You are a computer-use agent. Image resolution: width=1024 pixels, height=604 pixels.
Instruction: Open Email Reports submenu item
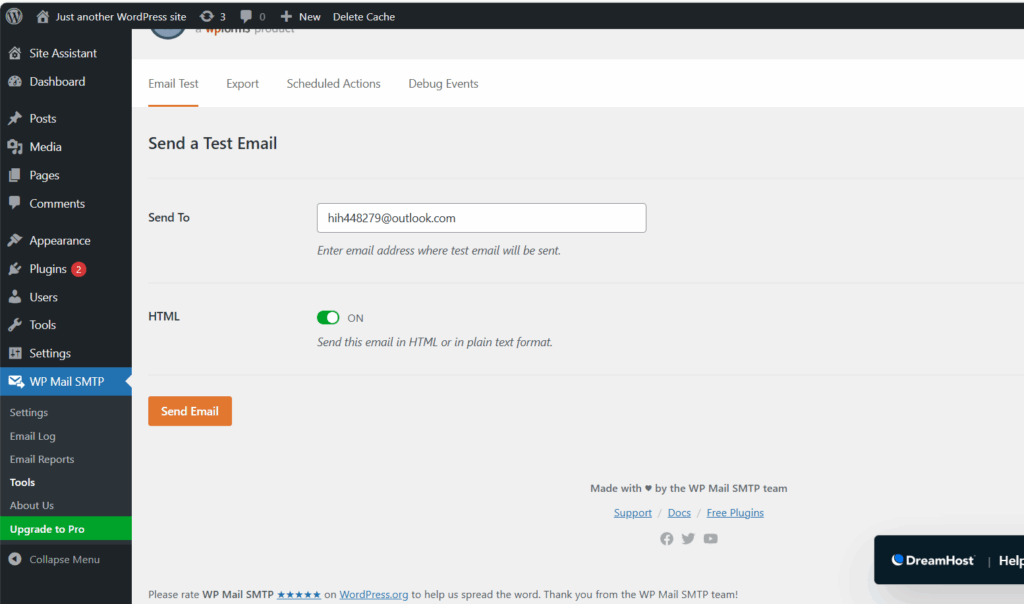coord(42,459)
